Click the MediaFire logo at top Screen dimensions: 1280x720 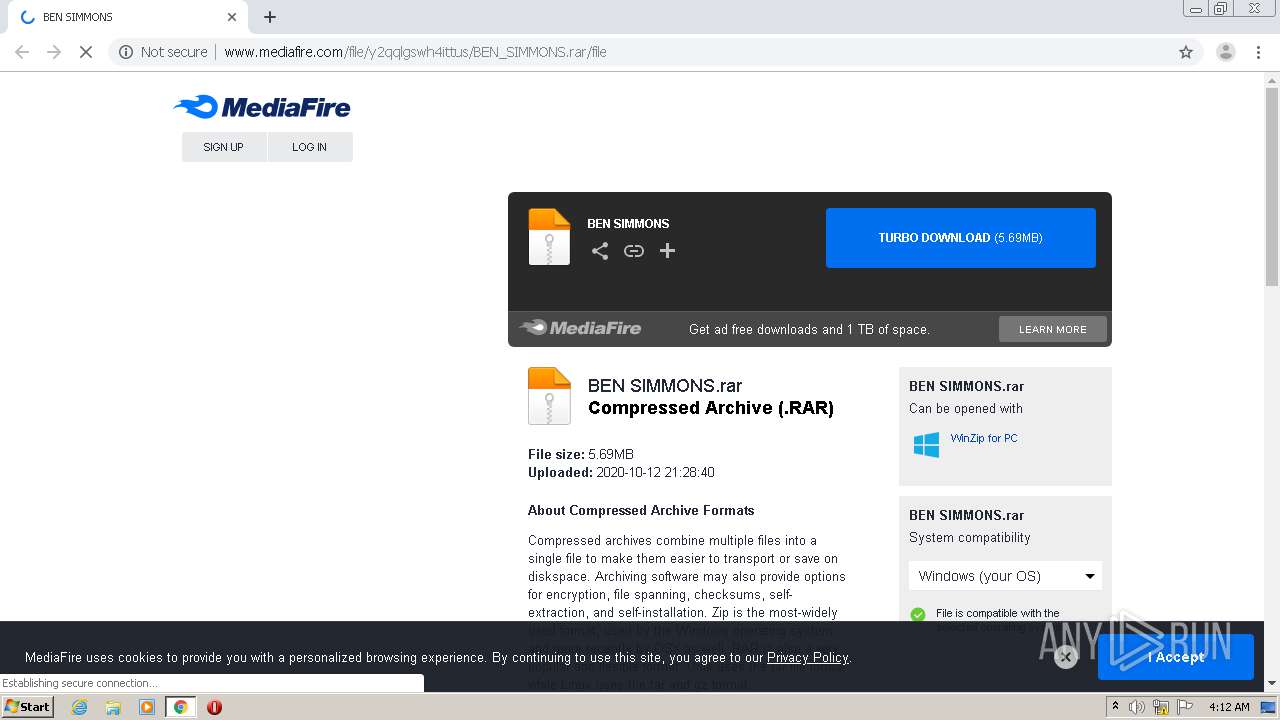pos(262,107)
